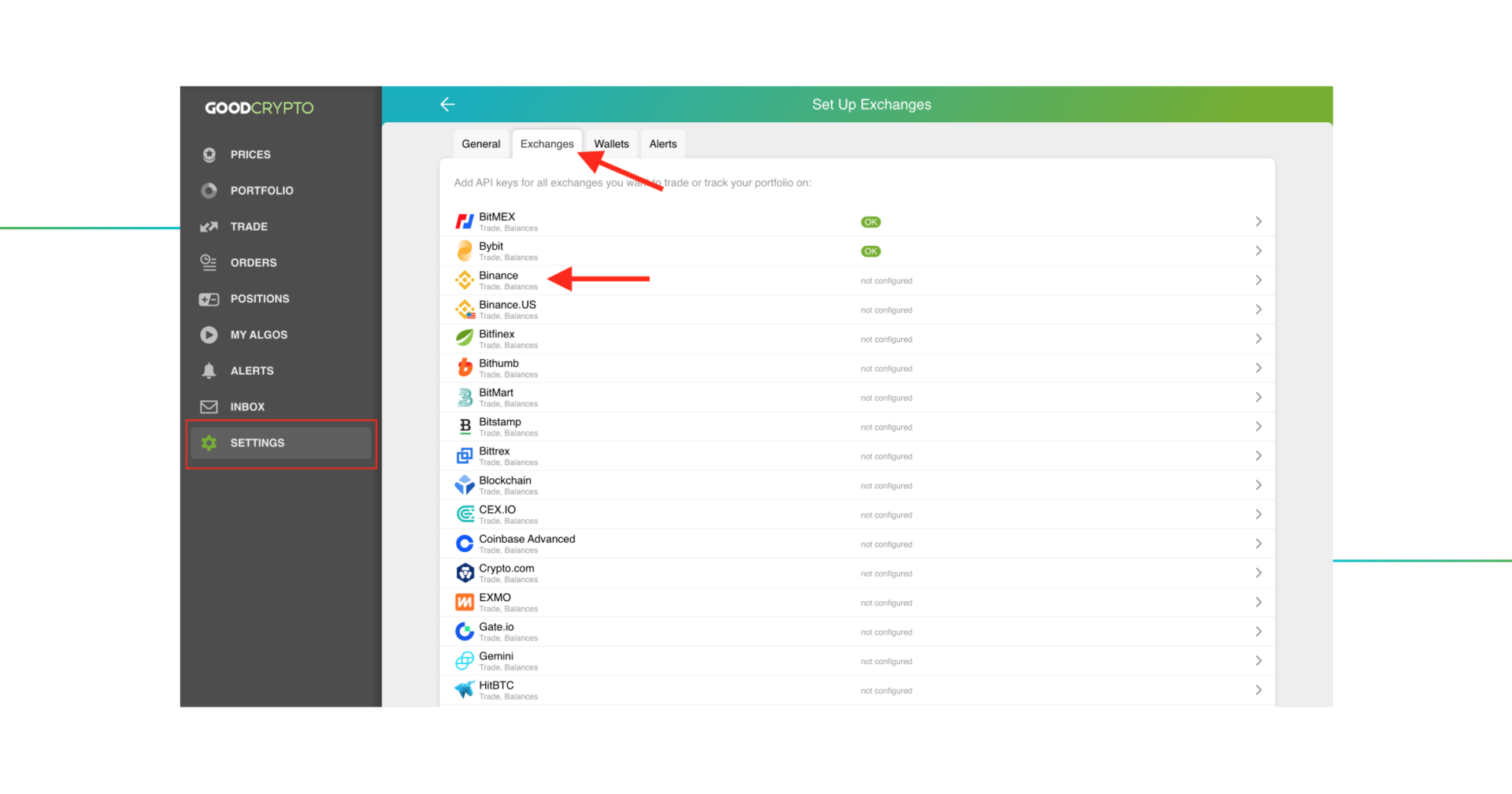The width and height of the screenshot is (1512, 794).
Task: Click the OK status badge for BitMEX
Action: click(870, 222)
